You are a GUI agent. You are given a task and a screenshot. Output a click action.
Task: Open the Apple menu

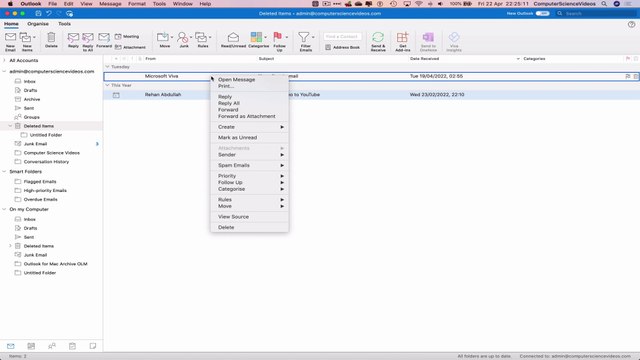click(10, 4)
